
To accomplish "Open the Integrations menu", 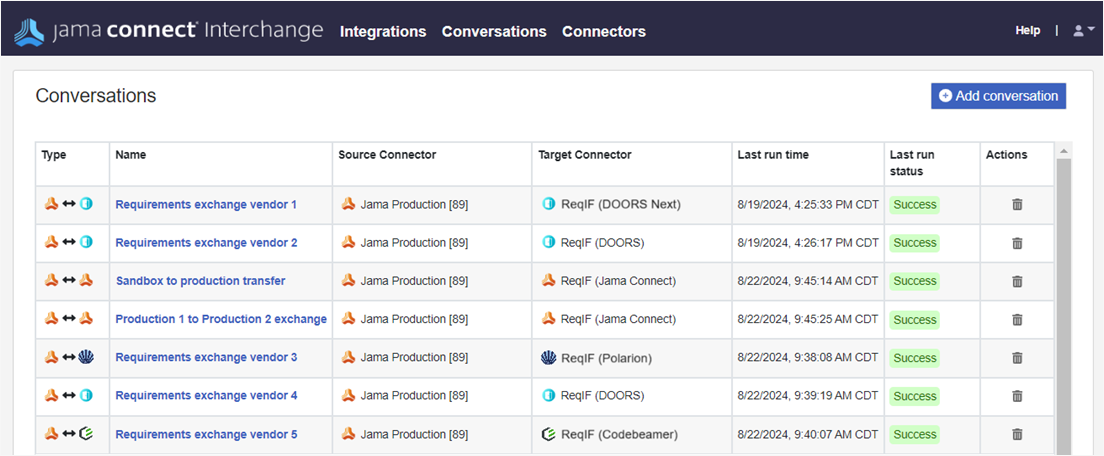I will pyautogui.click(x=383, y=32).
